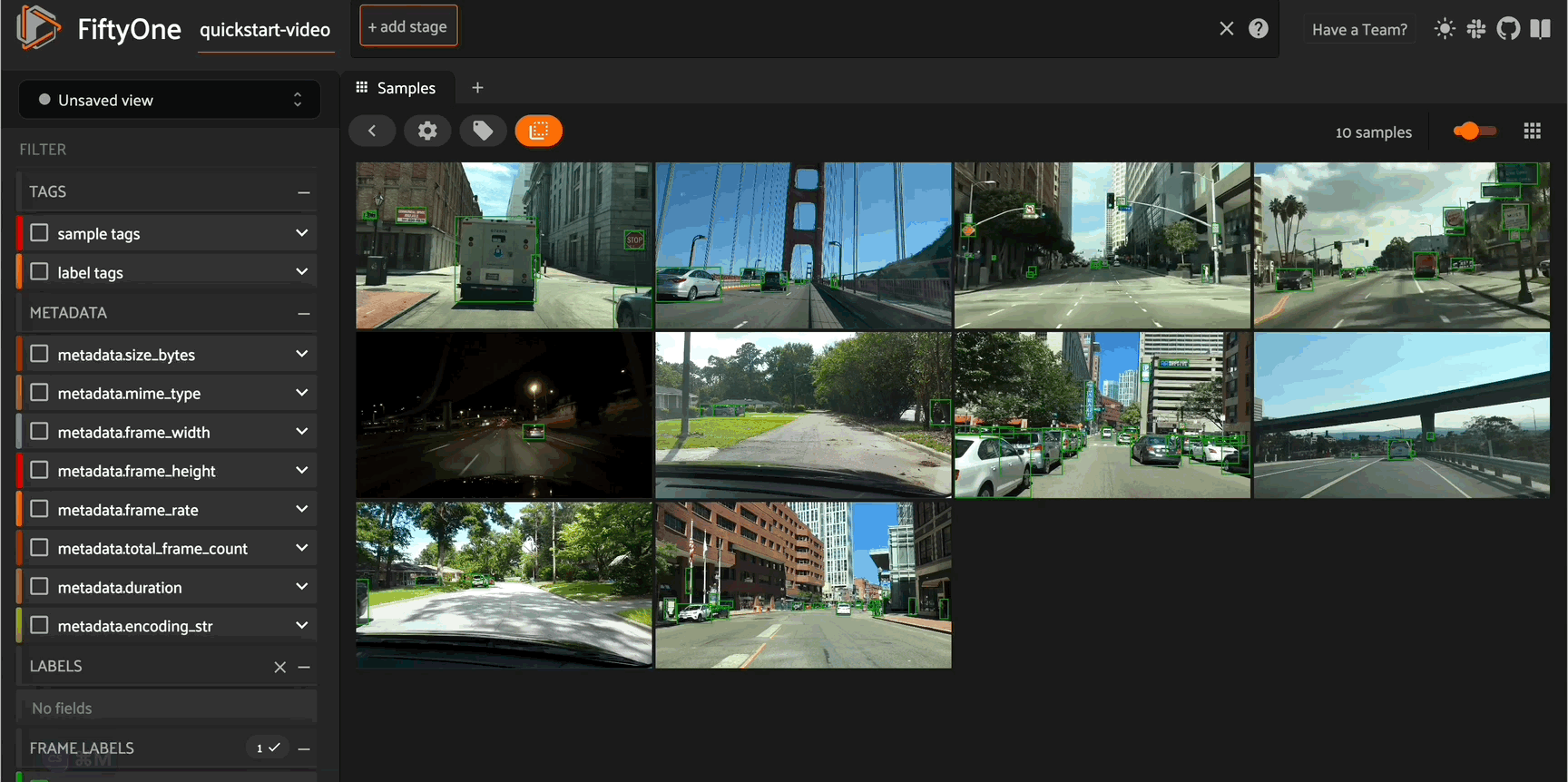Enable metadata.size_bytes checkbox

[x=39, y=354]
